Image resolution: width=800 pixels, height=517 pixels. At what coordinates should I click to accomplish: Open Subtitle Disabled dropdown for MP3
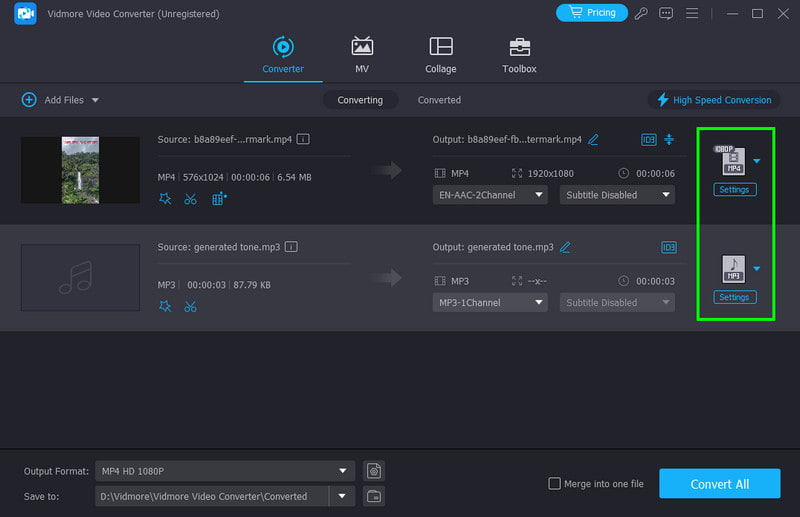[617, 303]
